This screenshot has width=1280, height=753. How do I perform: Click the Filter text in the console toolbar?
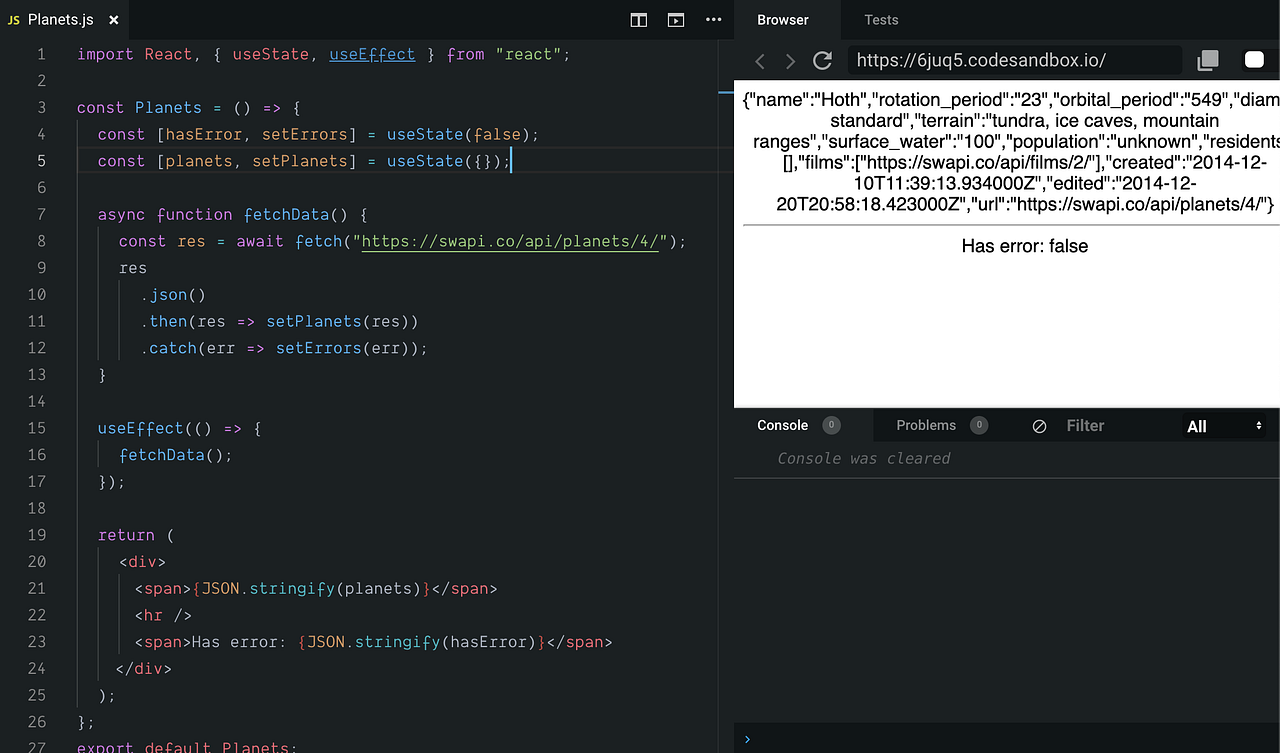[1085, 426]
